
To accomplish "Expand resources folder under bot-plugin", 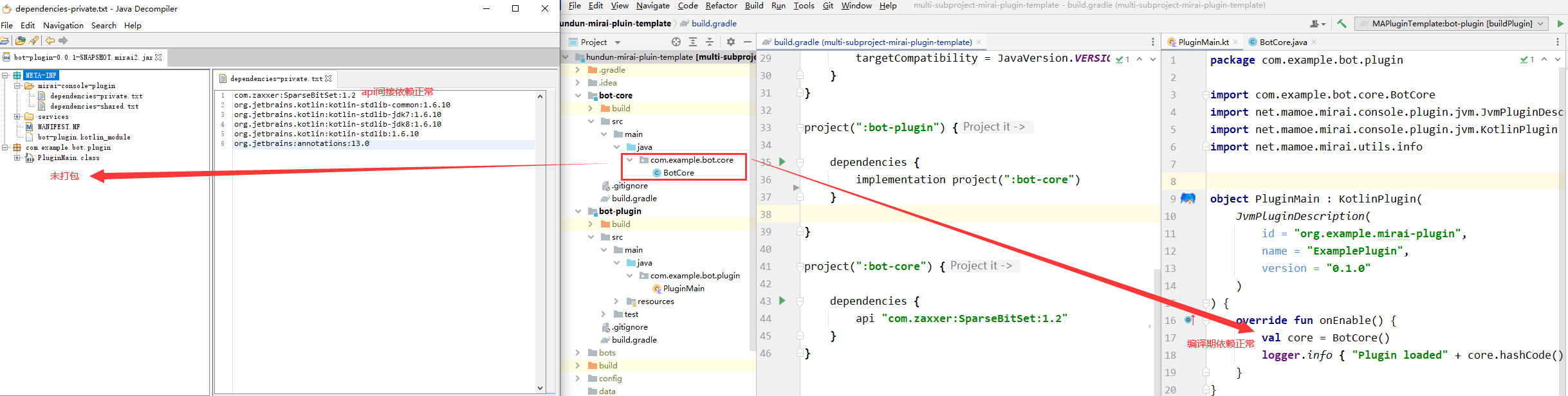I will pos(616,301).
